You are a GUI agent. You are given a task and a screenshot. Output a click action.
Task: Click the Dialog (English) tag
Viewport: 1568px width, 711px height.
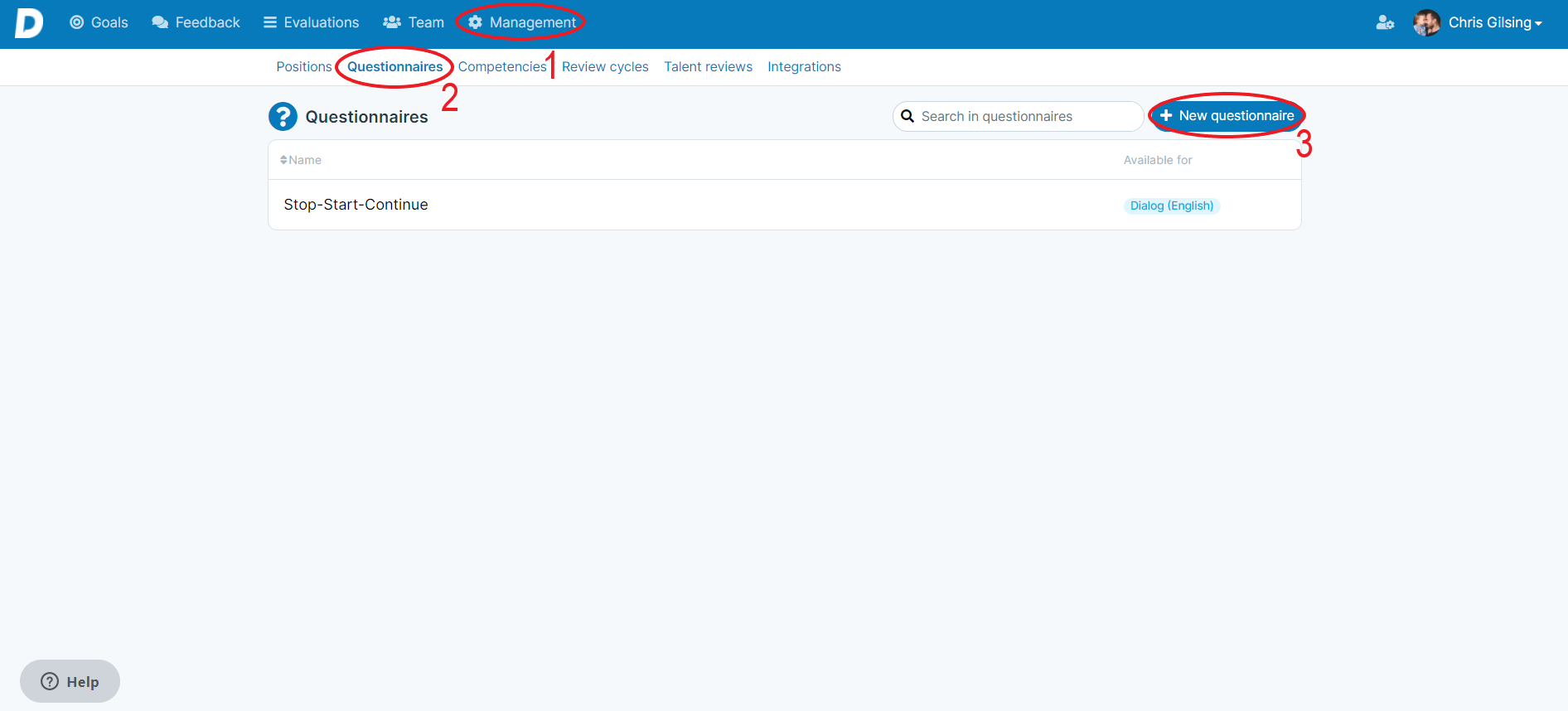tap(1172, 206)
